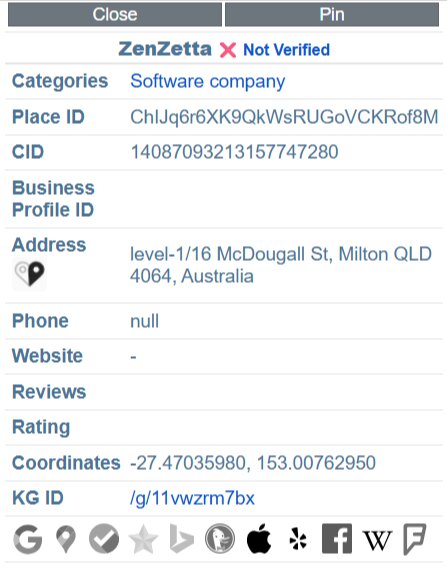Image resolution: width=447 pixels, height=568 pixels.
Task: Select the CID number text
Action: pyautogui.click(x=234, y=152)
